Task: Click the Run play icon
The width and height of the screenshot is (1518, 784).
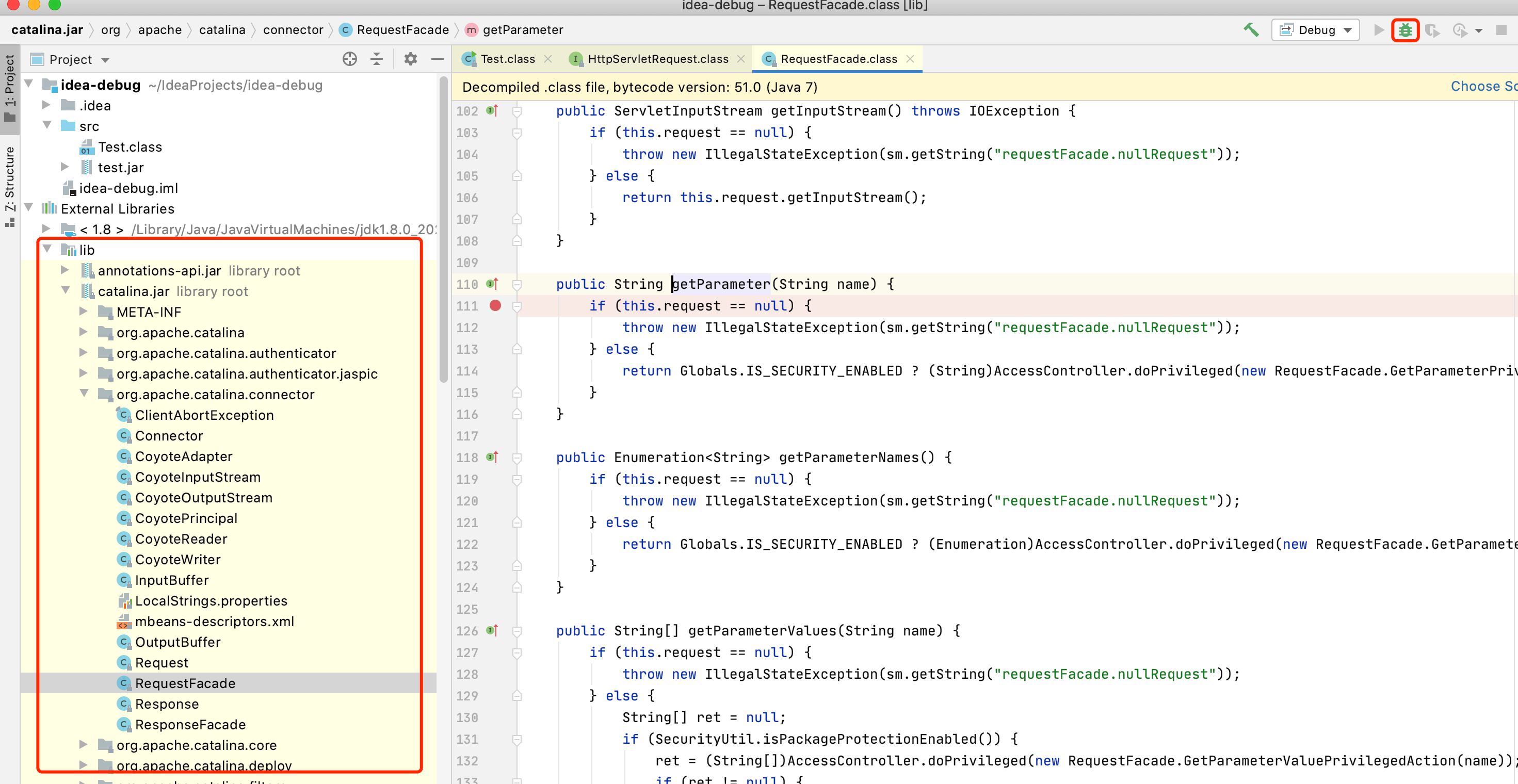Action: [x=1378, y=30]
